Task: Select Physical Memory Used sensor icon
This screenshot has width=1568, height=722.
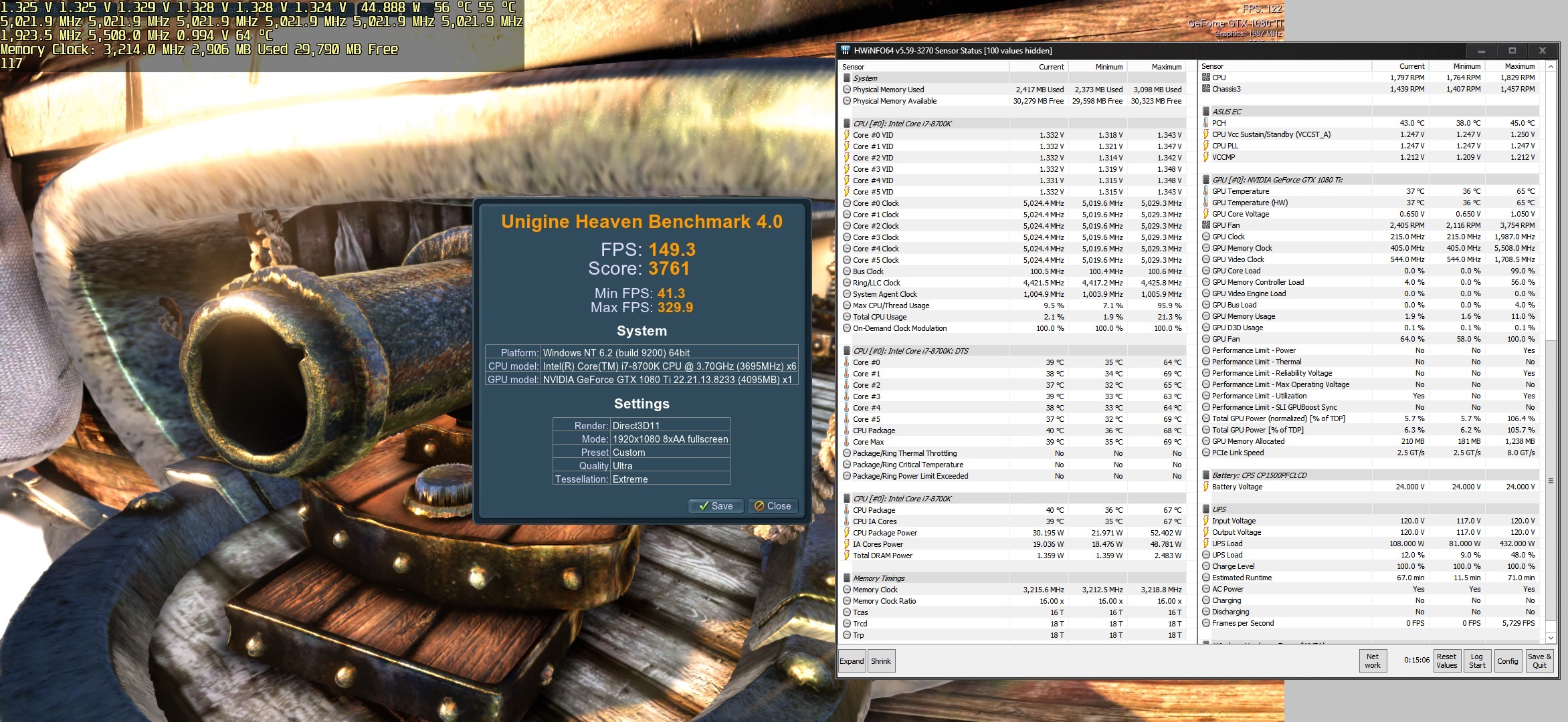Action: tap(847, 90)
